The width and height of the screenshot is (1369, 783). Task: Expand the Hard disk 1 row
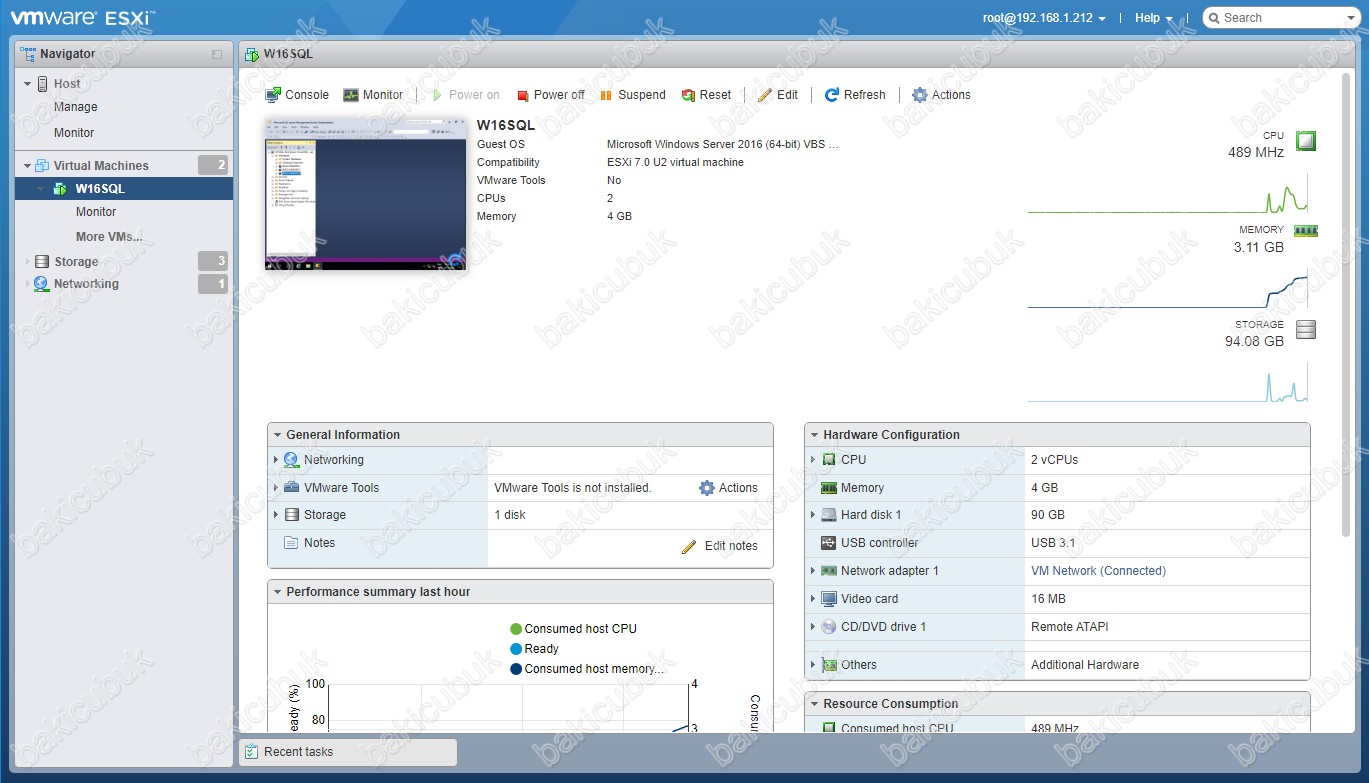pos(813,515)
